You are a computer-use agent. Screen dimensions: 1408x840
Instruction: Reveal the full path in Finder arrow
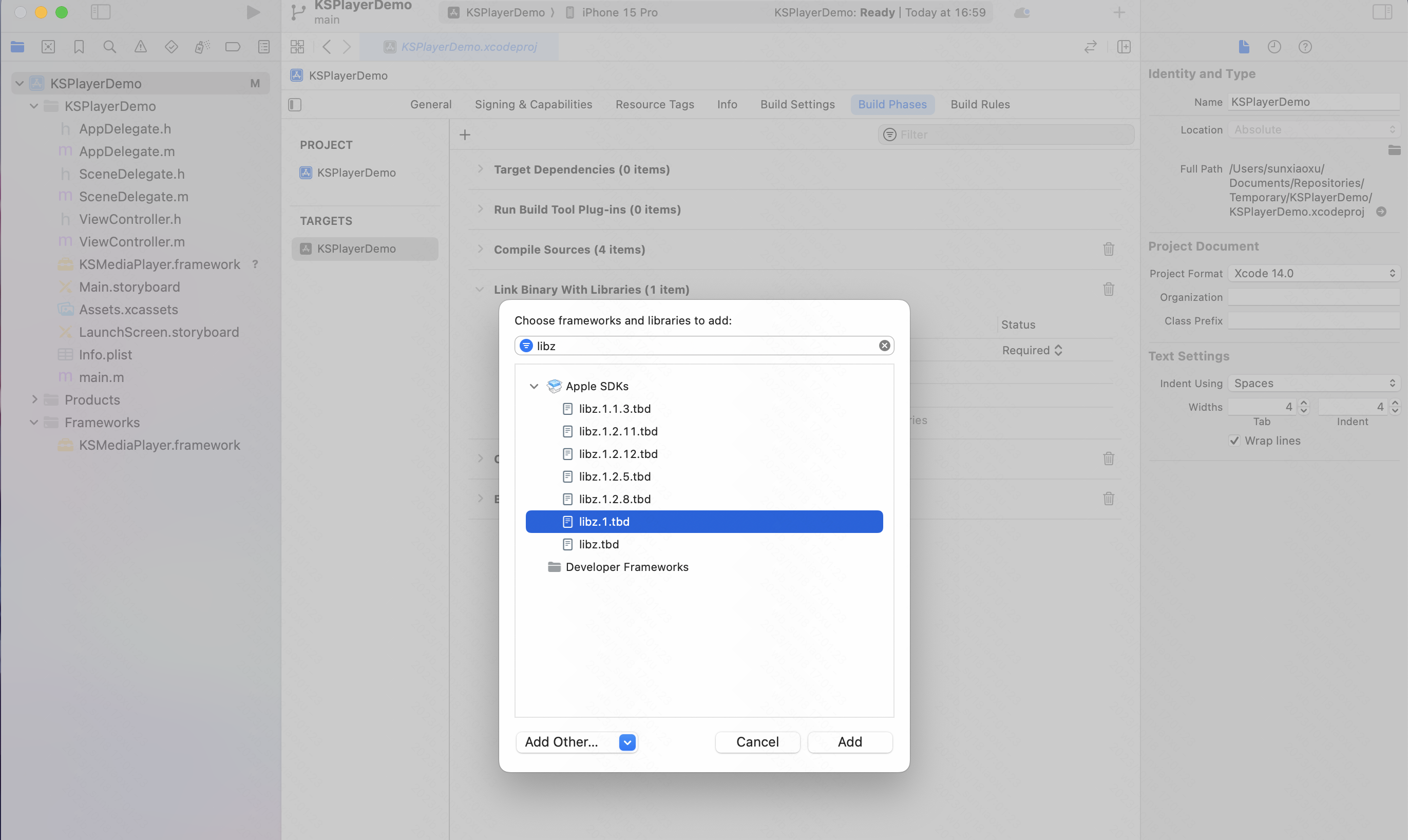pyautogui.click(x=1381, y=212)
